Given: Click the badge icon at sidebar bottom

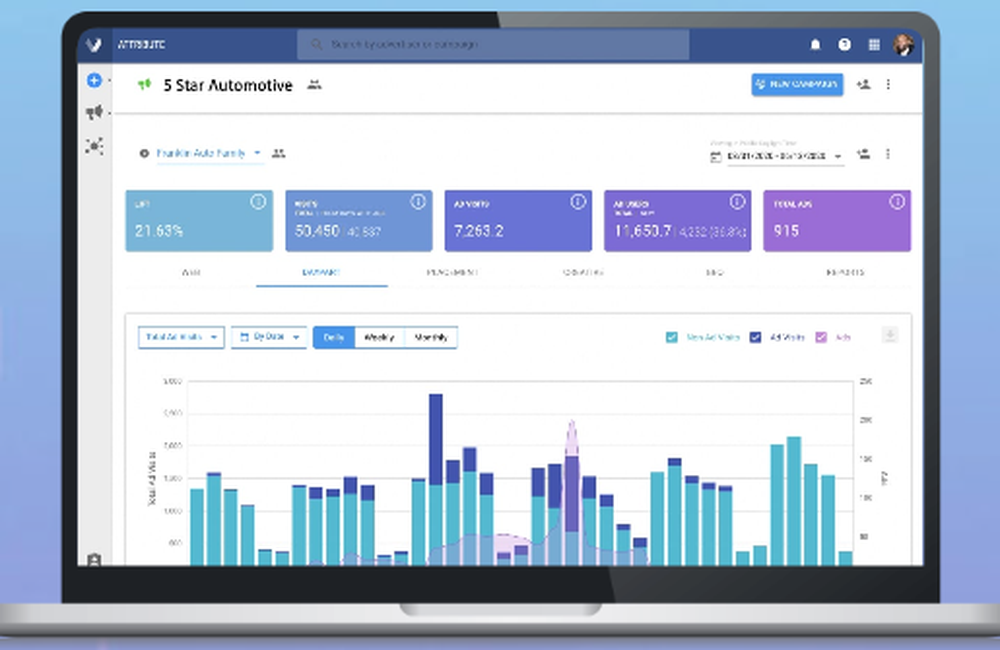Looking at the screenshot, I should coord(94,559).
